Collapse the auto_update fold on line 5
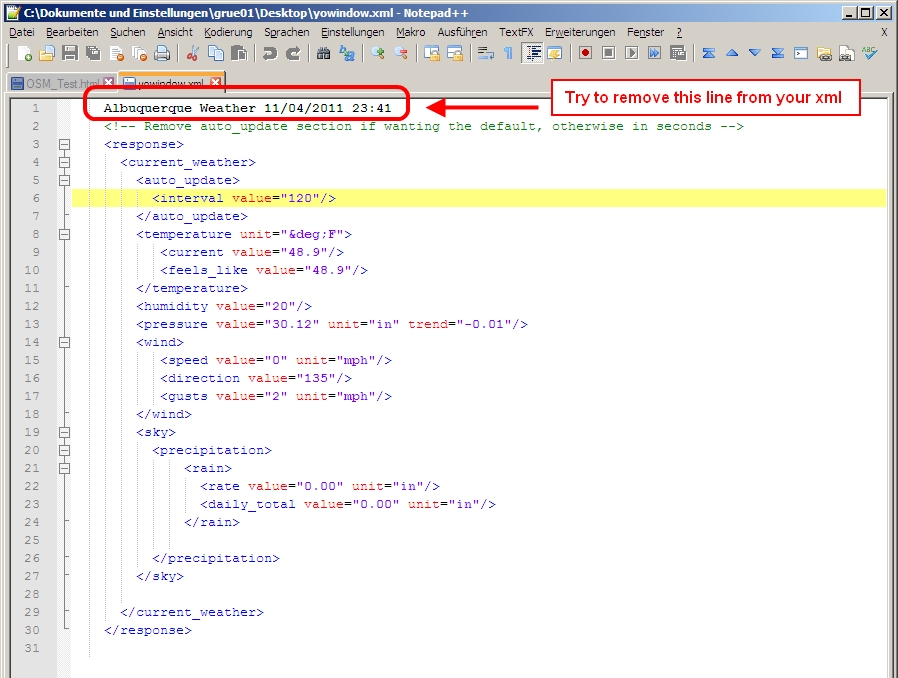The image size is (898, 678). 64,180
